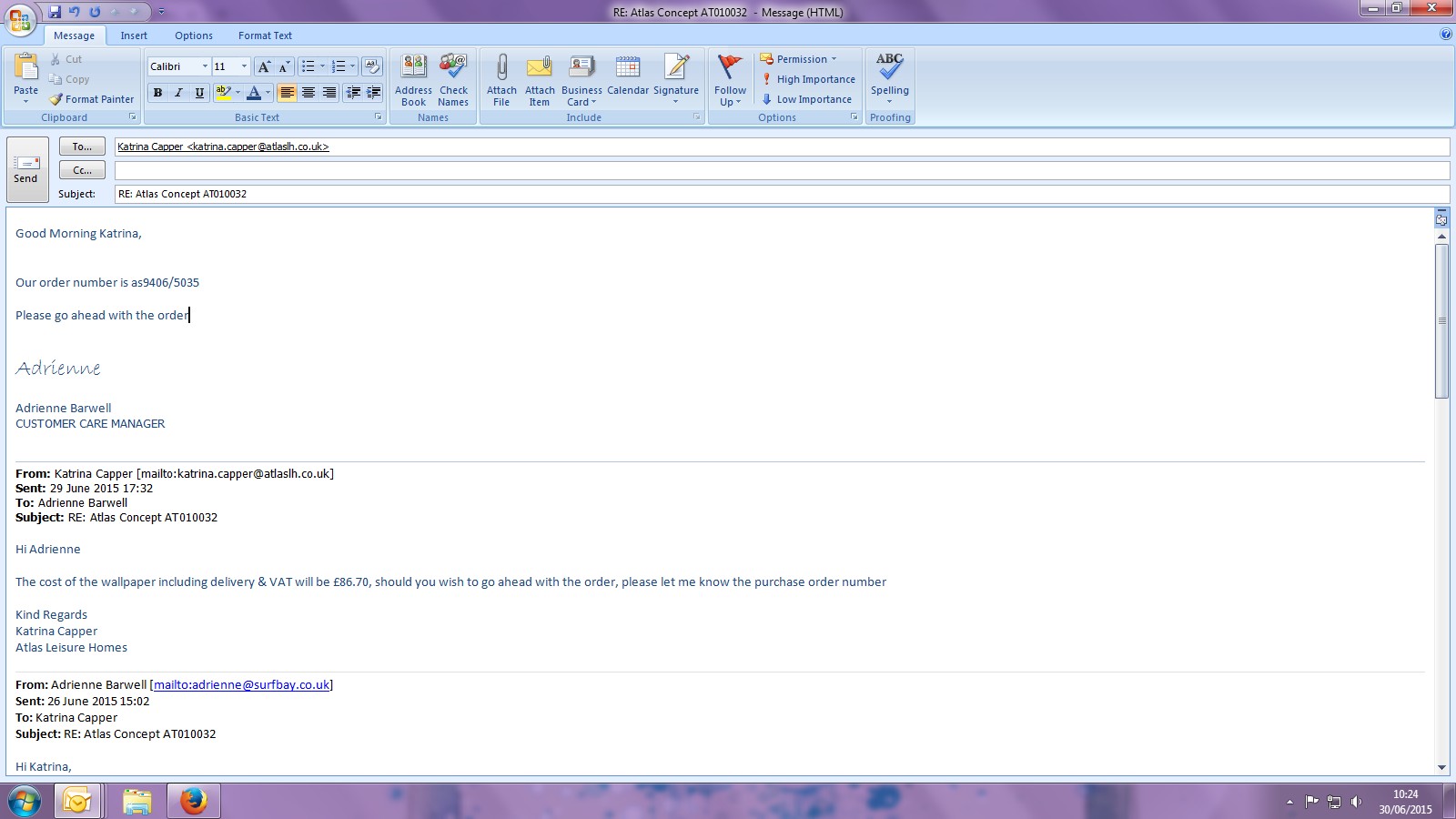Switch to the Insert tab
This screenshot has height=819, width=1456.
click(134, 35)
